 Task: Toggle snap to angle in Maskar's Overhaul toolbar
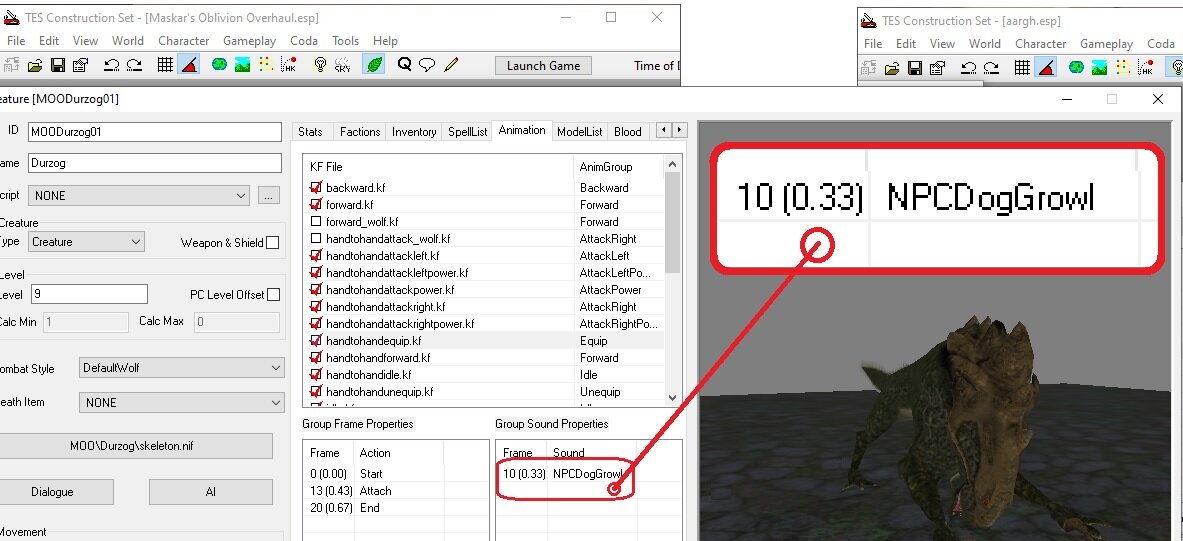pyautogui.click(x=189, y=66)
